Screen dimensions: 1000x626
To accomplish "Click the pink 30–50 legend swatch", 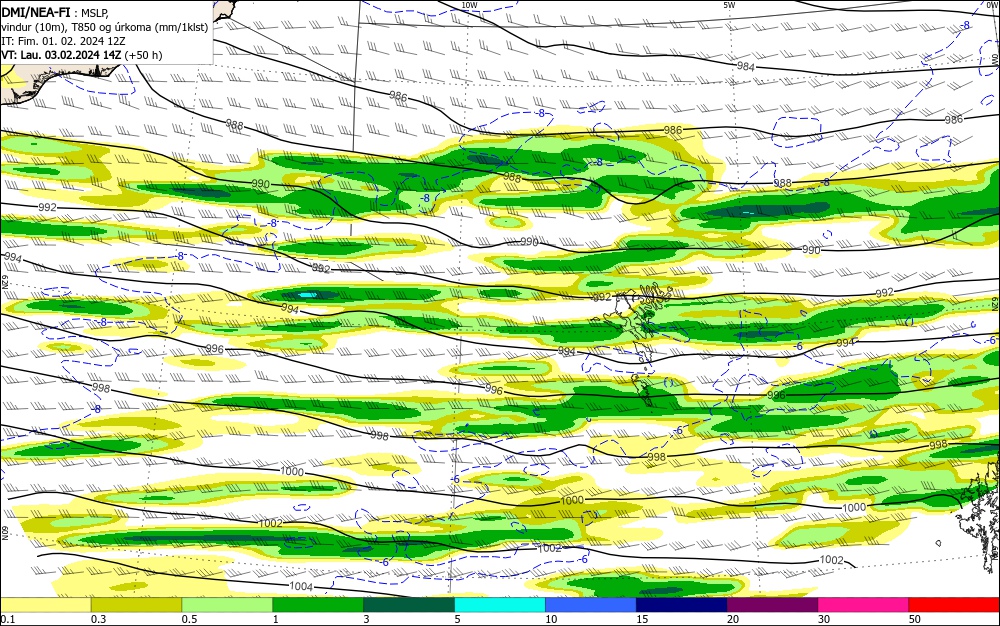I will tap(863, 604).
